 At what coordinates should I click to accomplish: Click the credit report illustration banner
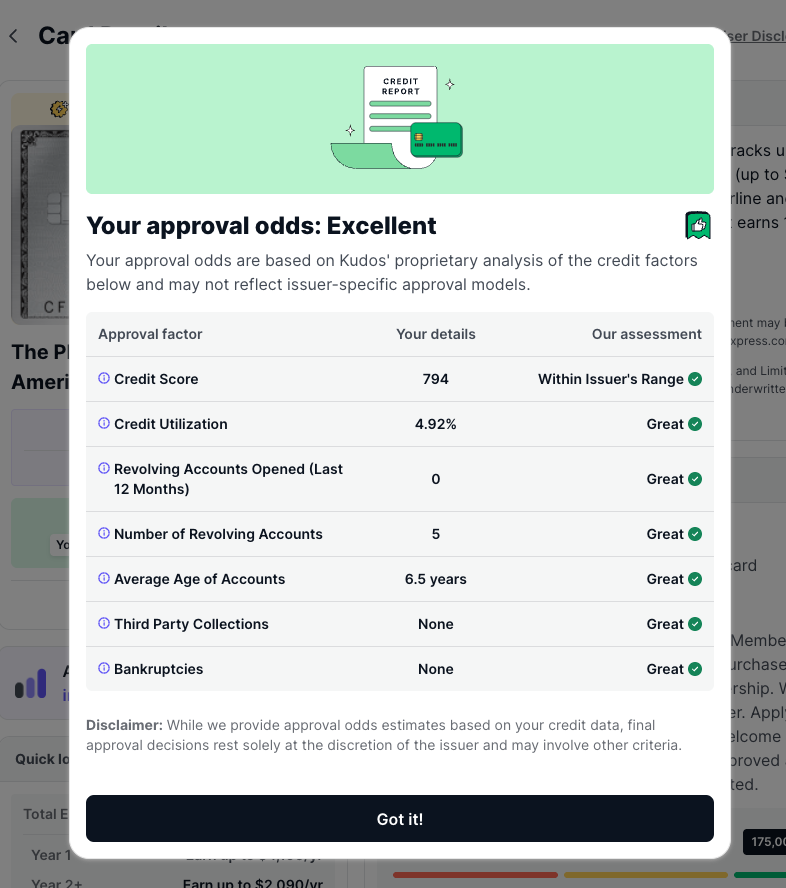click(x=400, y=119)
